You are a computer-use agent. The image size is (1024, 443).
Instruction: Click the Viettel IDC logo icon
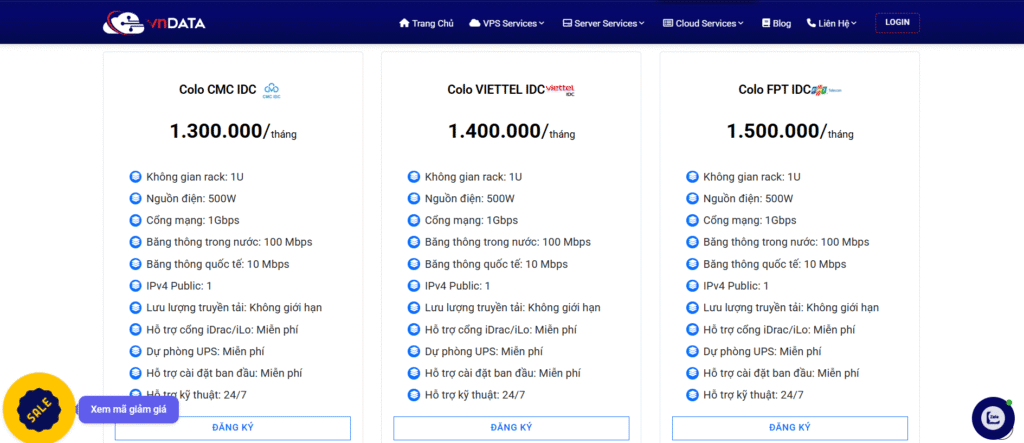tap(562, 90)
